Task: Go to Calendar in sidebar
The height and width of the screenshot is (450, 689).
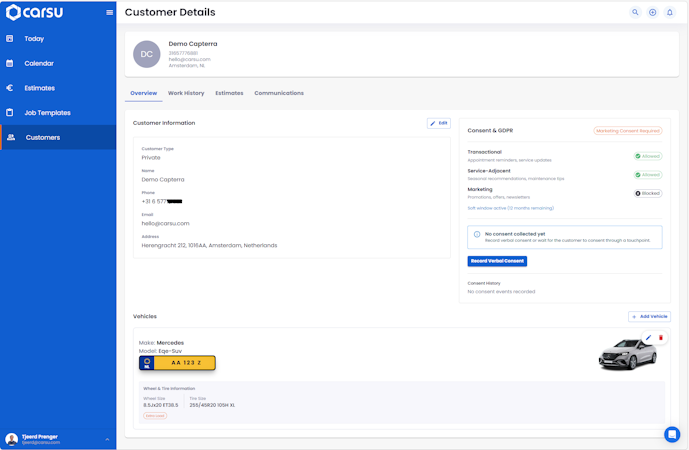Action: (39, 63)
